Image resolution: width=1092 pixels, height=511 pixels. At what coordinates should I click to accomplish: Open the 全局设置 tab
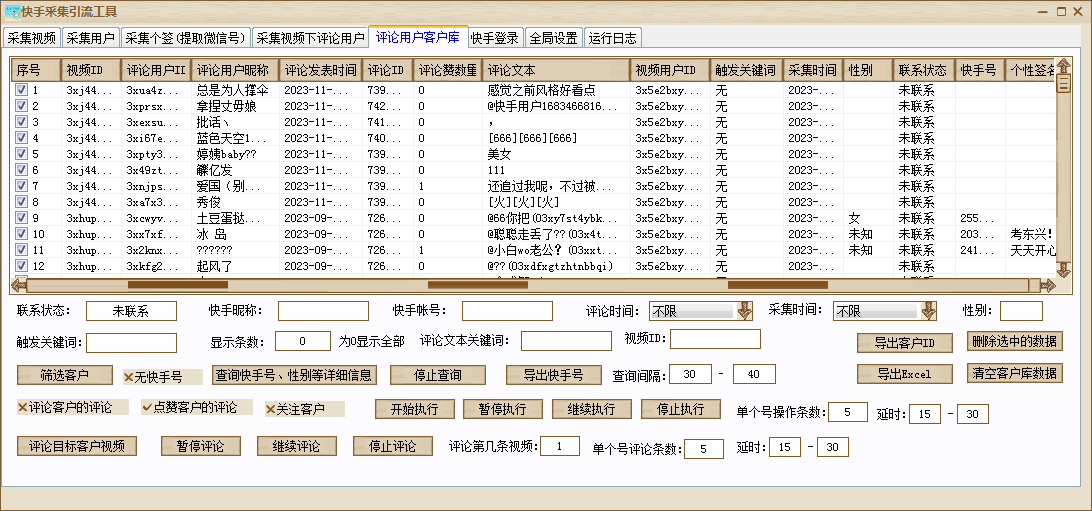pos(553,38)
